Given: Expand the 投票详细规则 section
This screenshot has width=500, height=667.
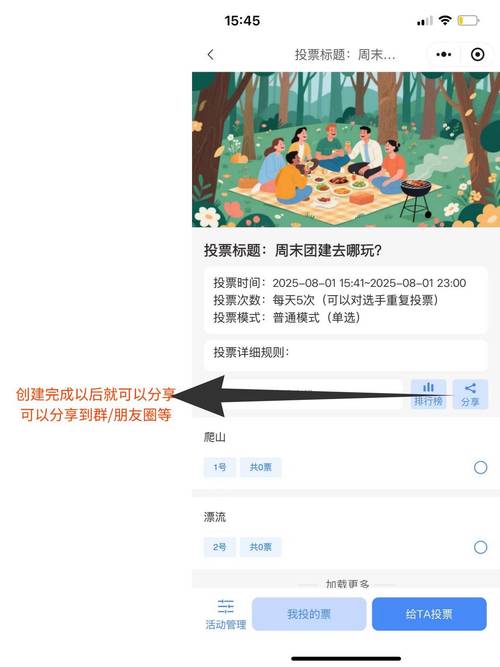Looking at the screenshot, I should (346, 353).
